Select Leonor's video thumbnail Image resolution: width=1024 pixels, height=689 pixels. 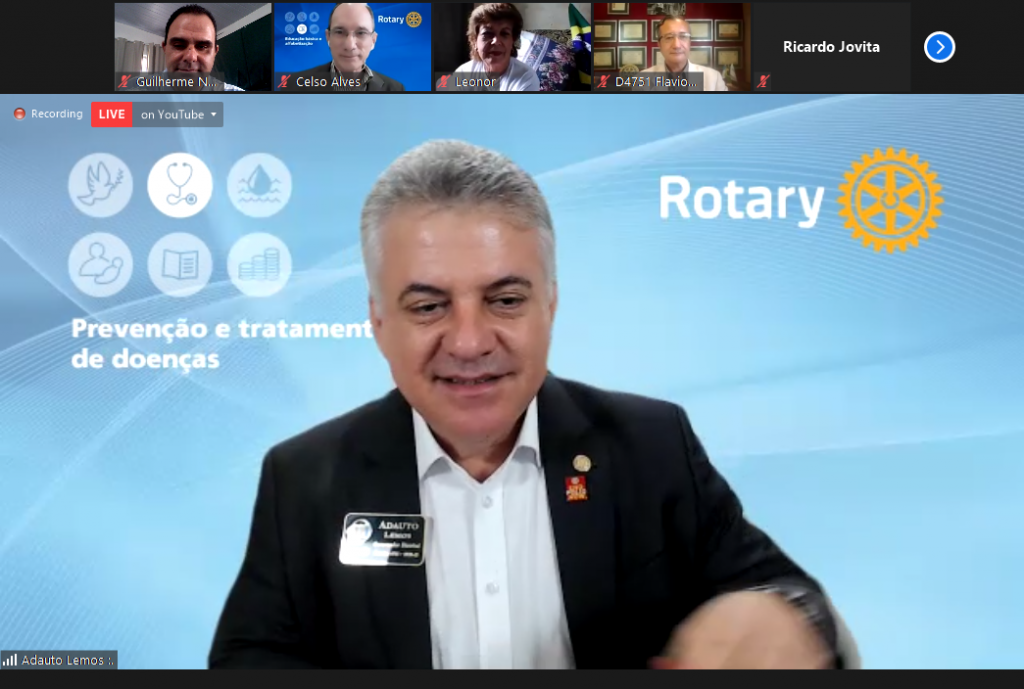click(512, 45)
